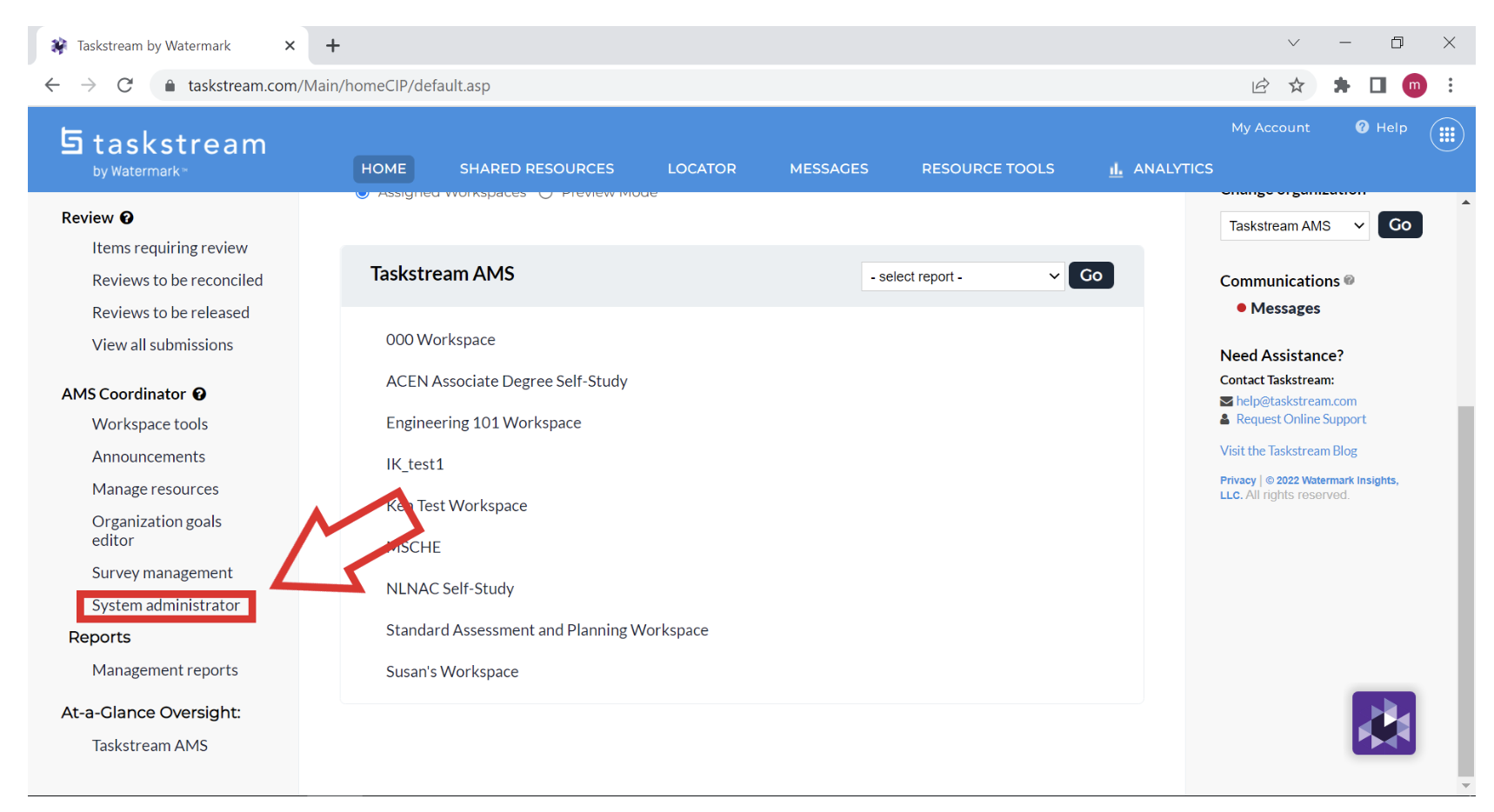Open the extensions puzzle icon

[1342, 85]
